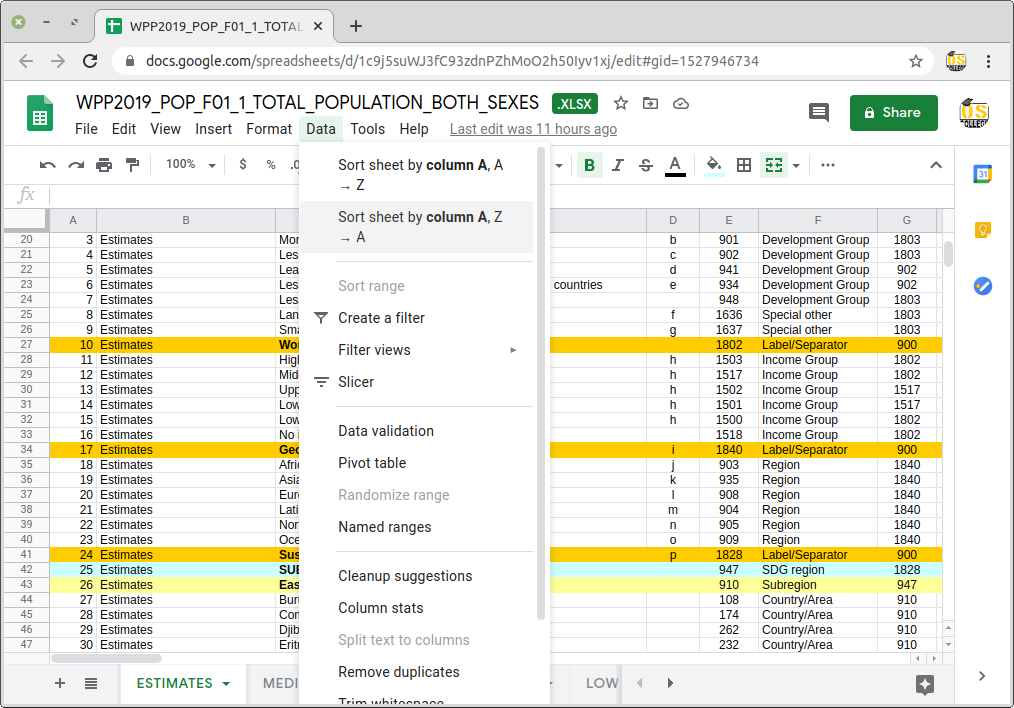Open the Borders tool
This screenshot has width=1014, height=708.
[744, 165]
